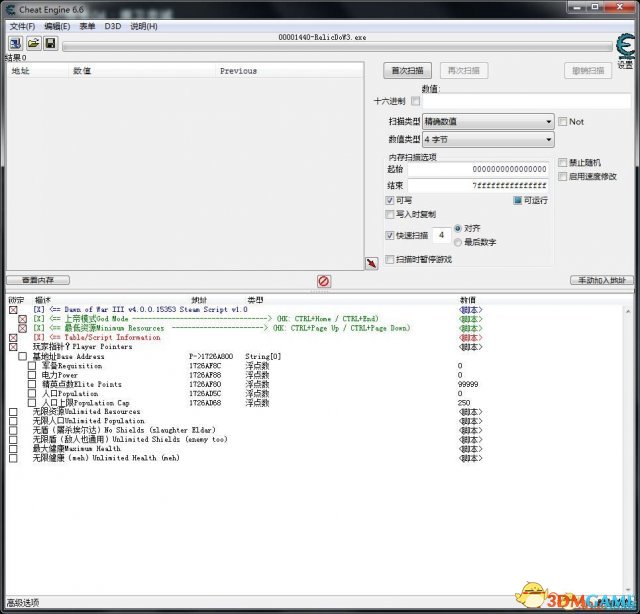Select the 对齐 alignment radio button
This screenshot has height=614, width=640.
click(x=458, y=229)
